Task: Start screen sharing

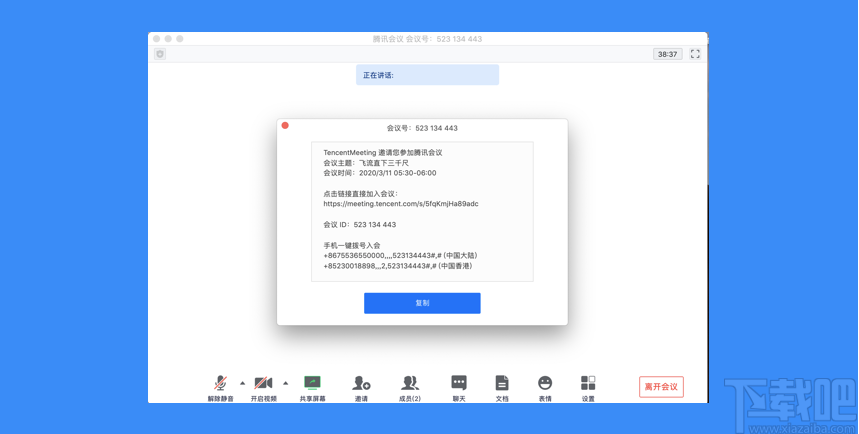Action: (312, 388)
